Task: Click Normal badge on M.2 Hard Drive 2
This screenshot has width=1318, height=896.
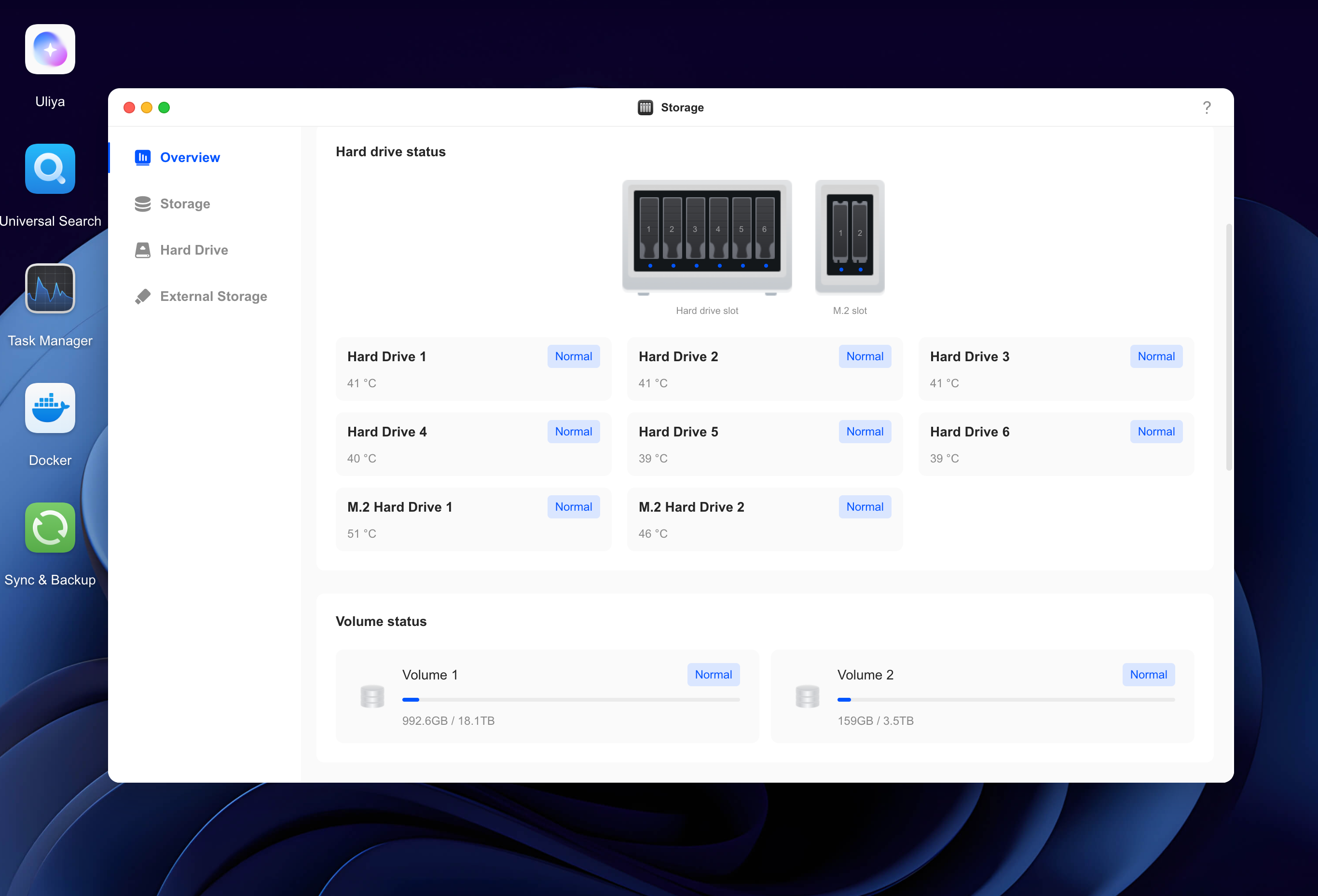Action: pos(865,507)
